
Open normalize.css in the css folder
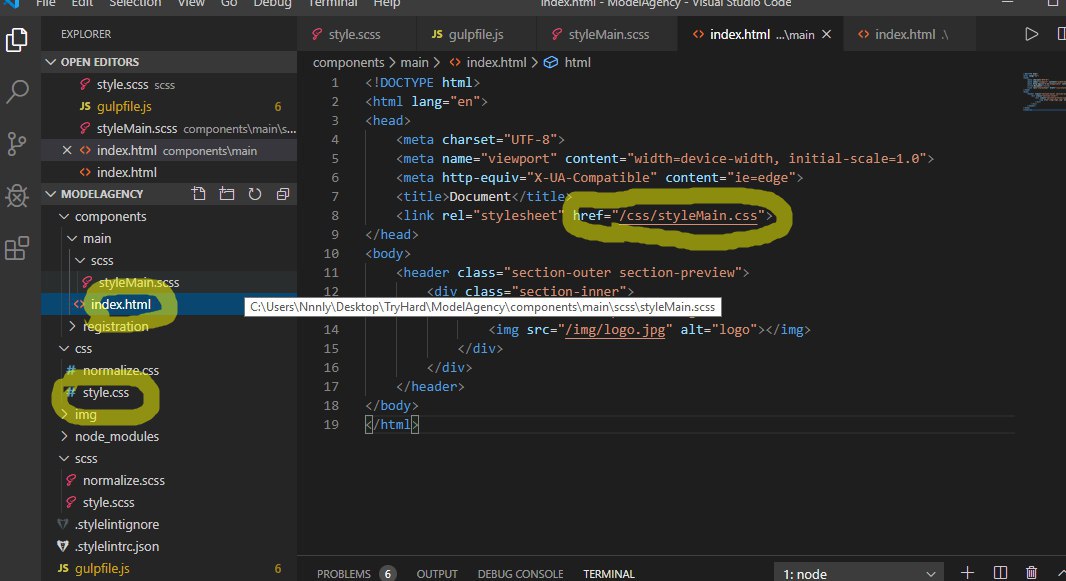[x=120, y=370]
